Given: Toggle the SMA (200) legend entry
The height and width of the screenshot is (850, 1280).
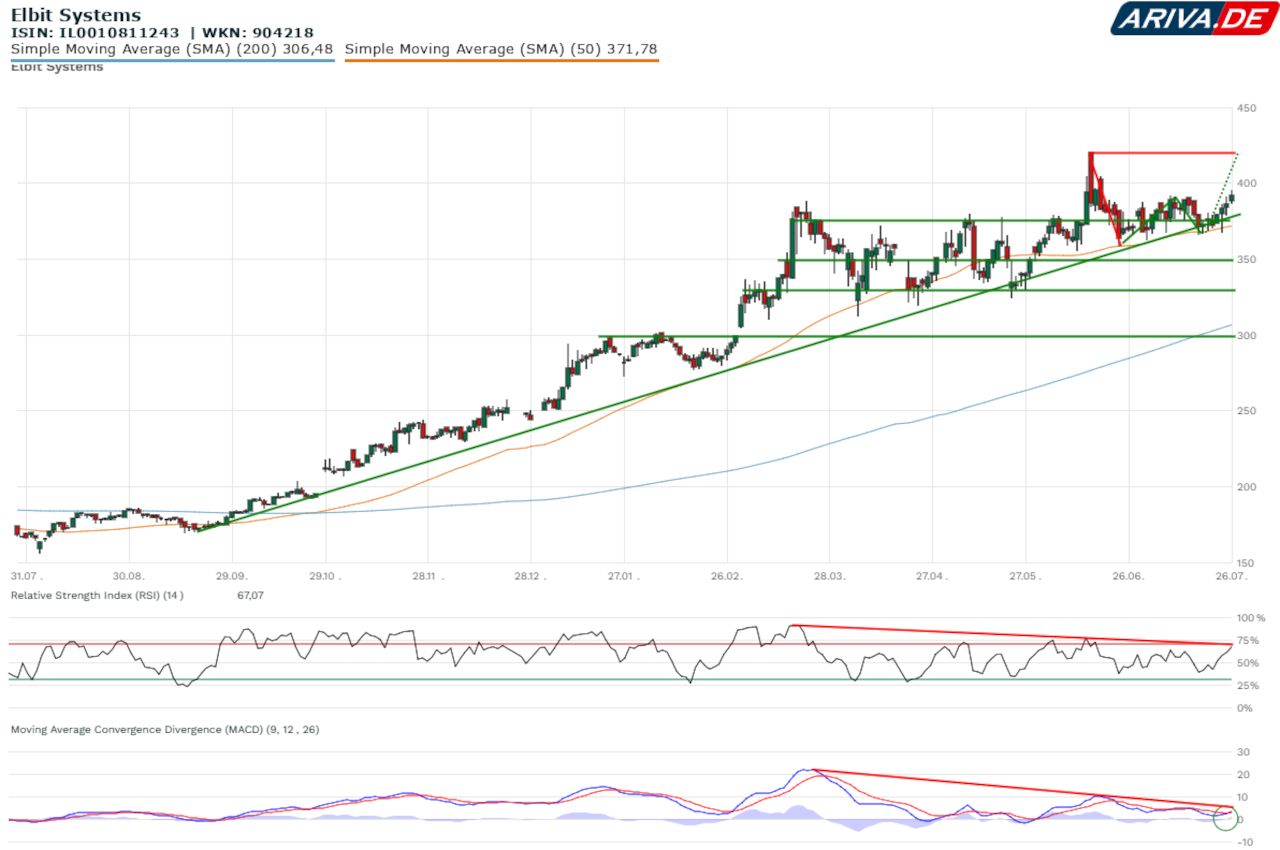Looking at the screenshot, I should pyautogui.click(x=171, y=49).
